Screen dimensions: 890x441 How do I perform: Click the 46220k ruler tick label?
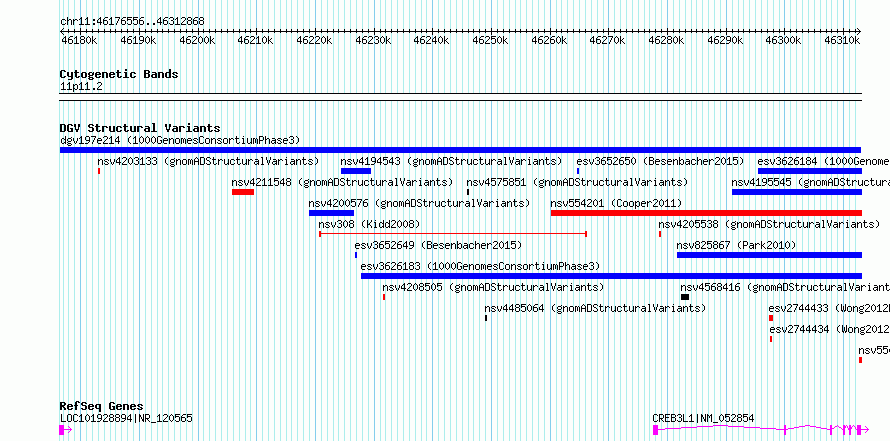click(x=315, y=40)
